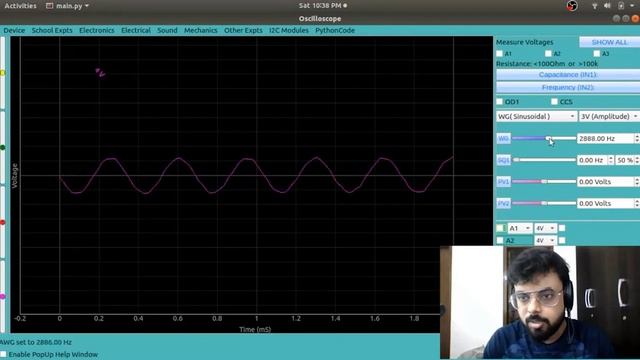Open the A1 channel source dropdown

pyautogui.click(x=520, y=228)
